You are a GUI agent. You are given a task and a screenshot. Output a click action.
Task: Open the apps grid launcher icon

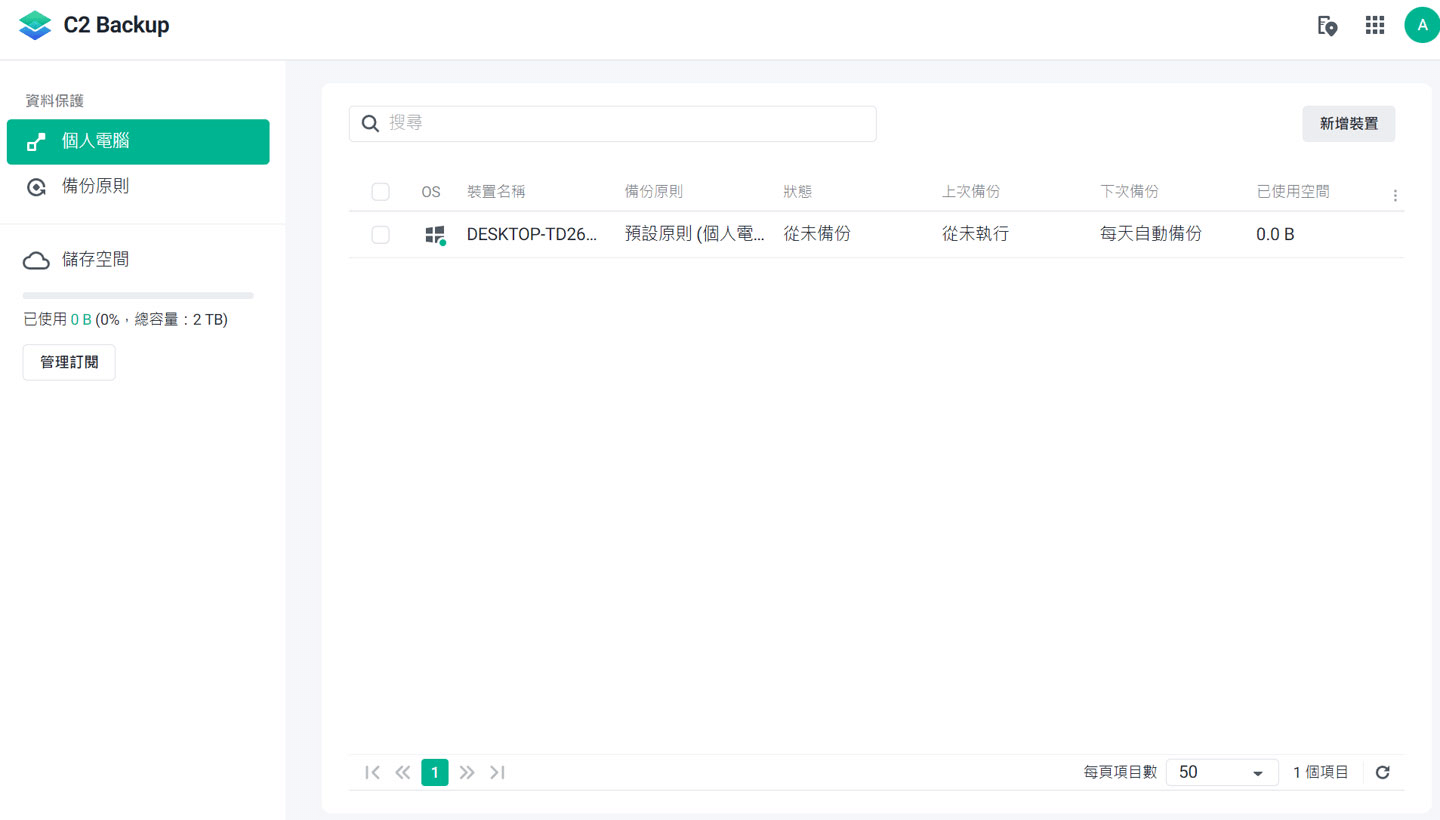click(x=1375, y=26)
